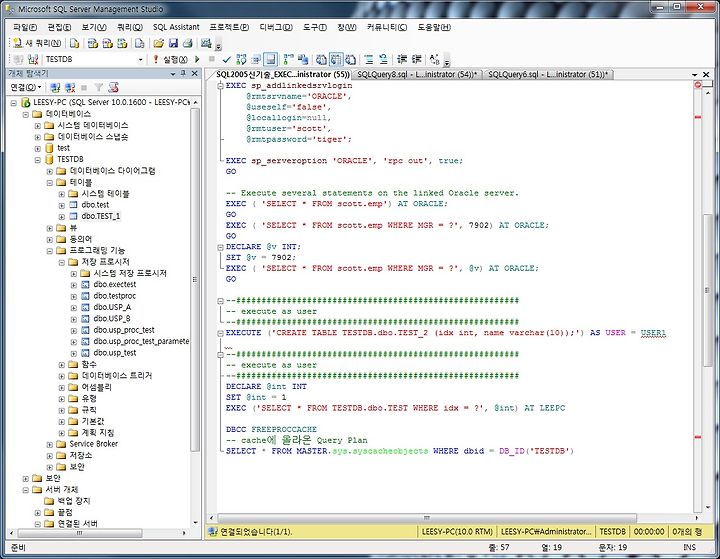Switch to the SQLQuery8.sql tab

point(417,74)
